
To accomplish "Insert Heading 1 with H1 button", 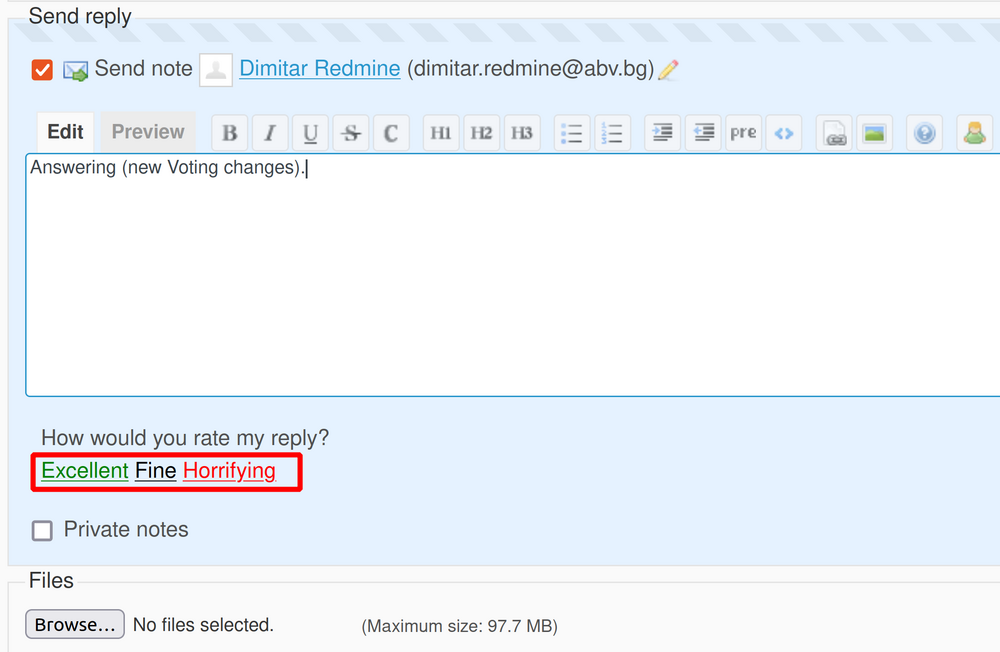I will [441, 133].
